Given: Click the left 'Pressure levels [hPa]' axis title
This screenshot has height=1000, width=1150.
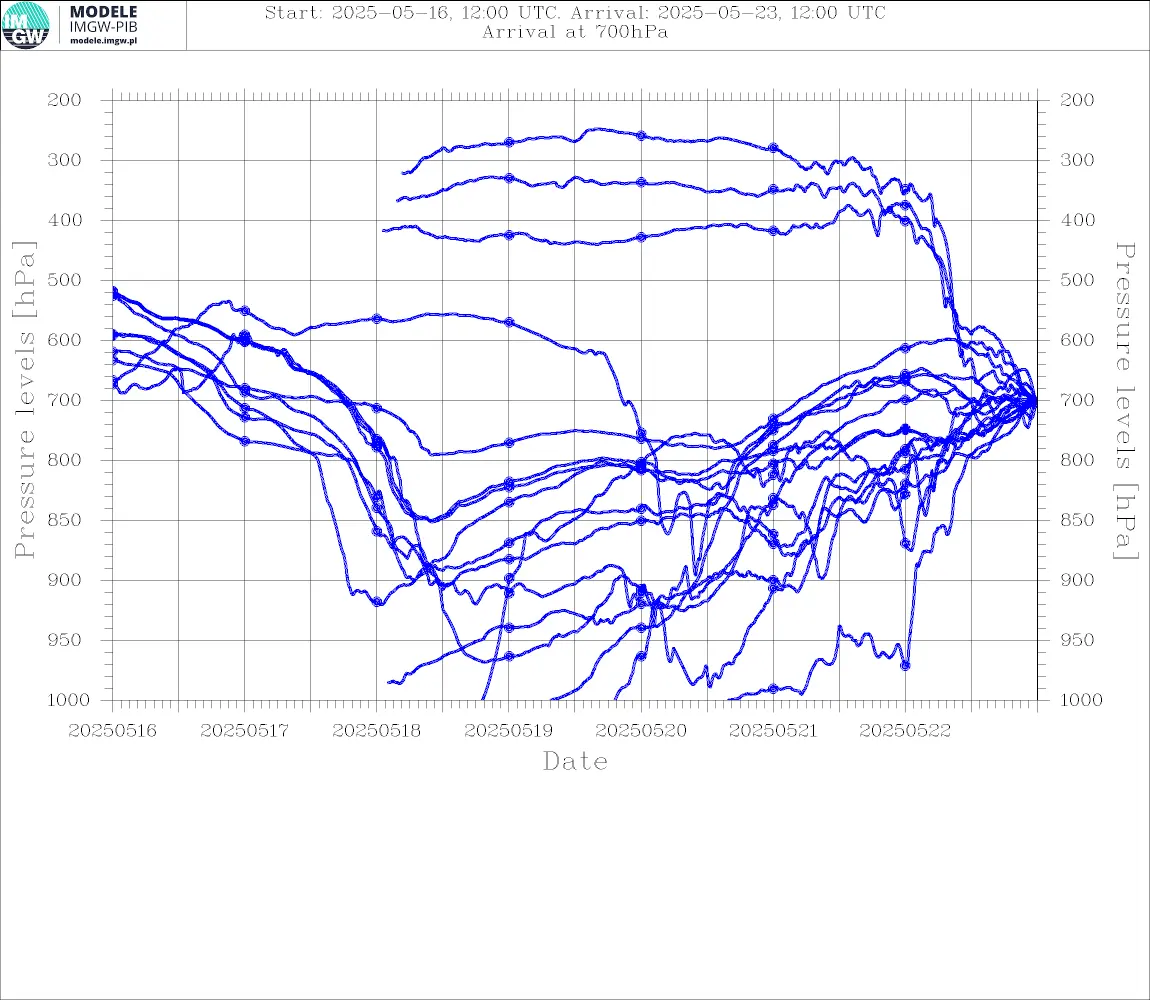Looking at the screenshot, I should 24,400.
